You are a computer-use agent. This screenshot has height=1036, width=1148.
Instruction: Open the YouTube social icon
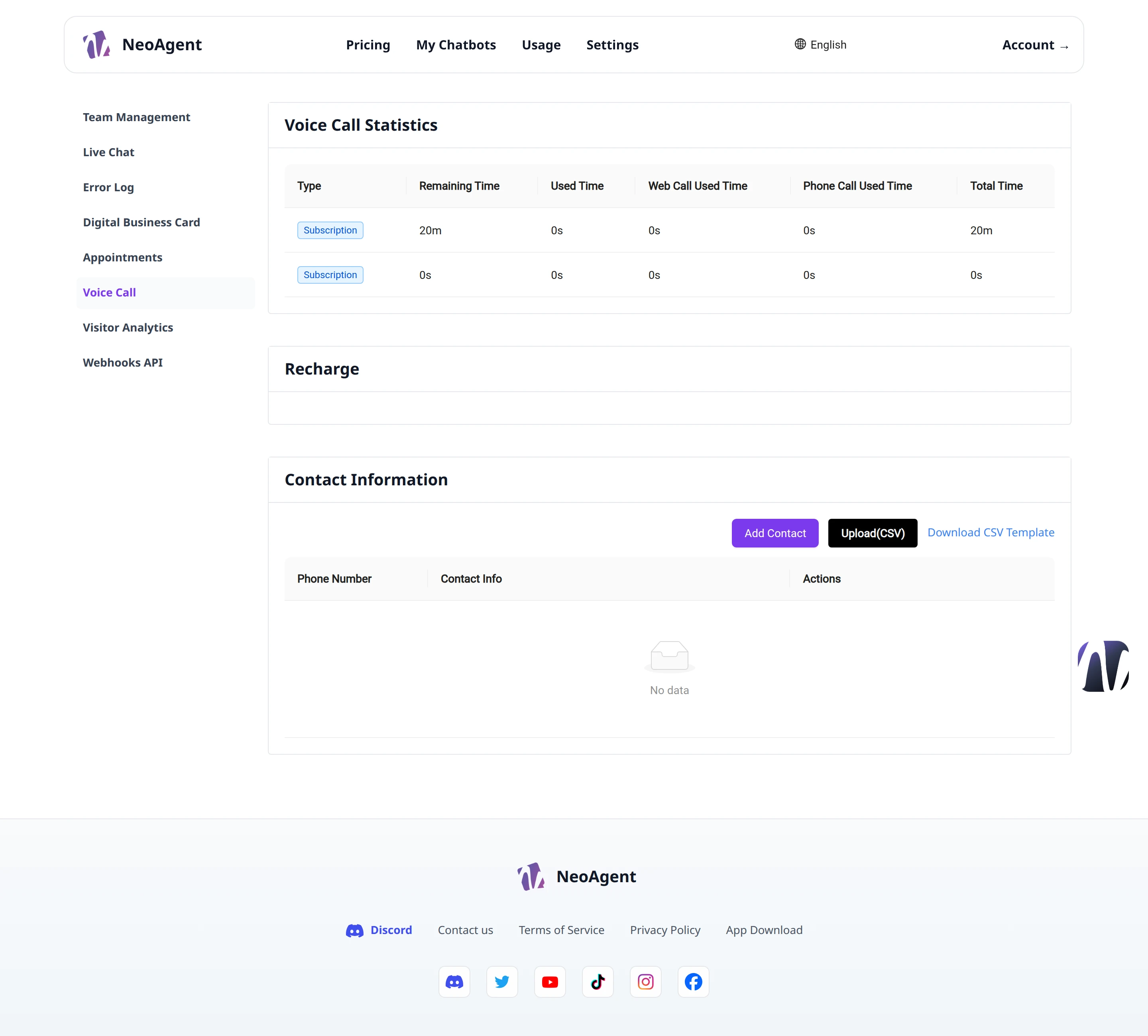(x=550, y=981)
